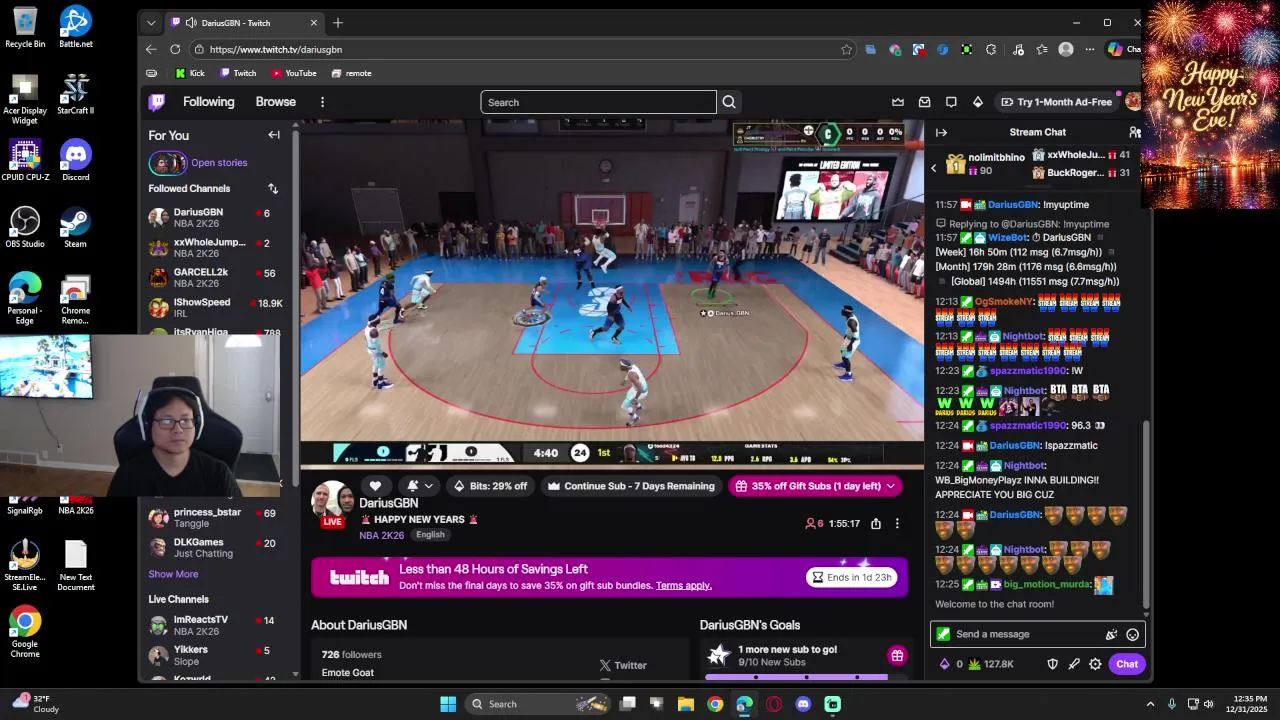
Task: Click the NBA 2K26 category link under stream title
Action: click(382, 535)
